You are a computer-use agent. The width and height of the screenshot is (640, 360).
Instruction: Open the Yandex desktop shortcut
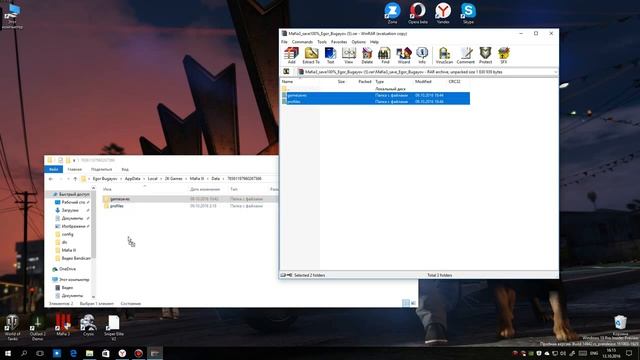coord(443,13)
